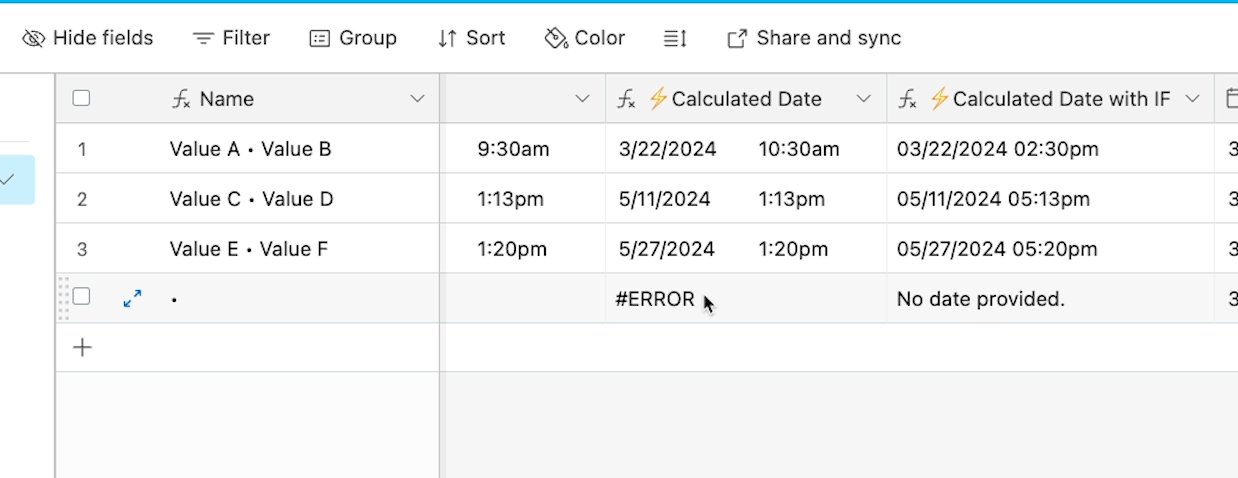Open the Group menu
1238x478 pixels.
click(353, 38)
